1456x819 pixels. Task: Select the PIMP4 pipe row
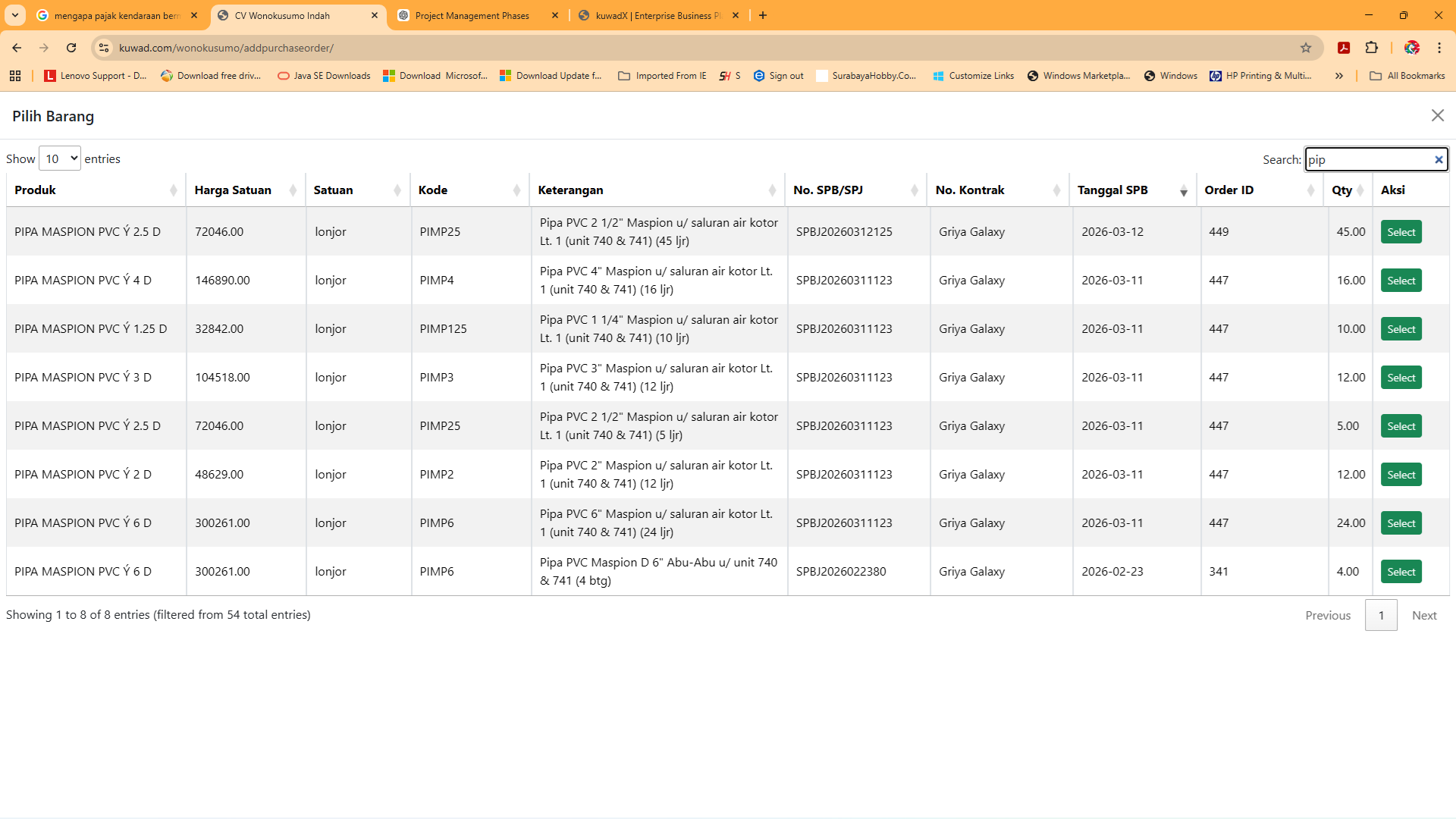click(x=1401, y=281)
